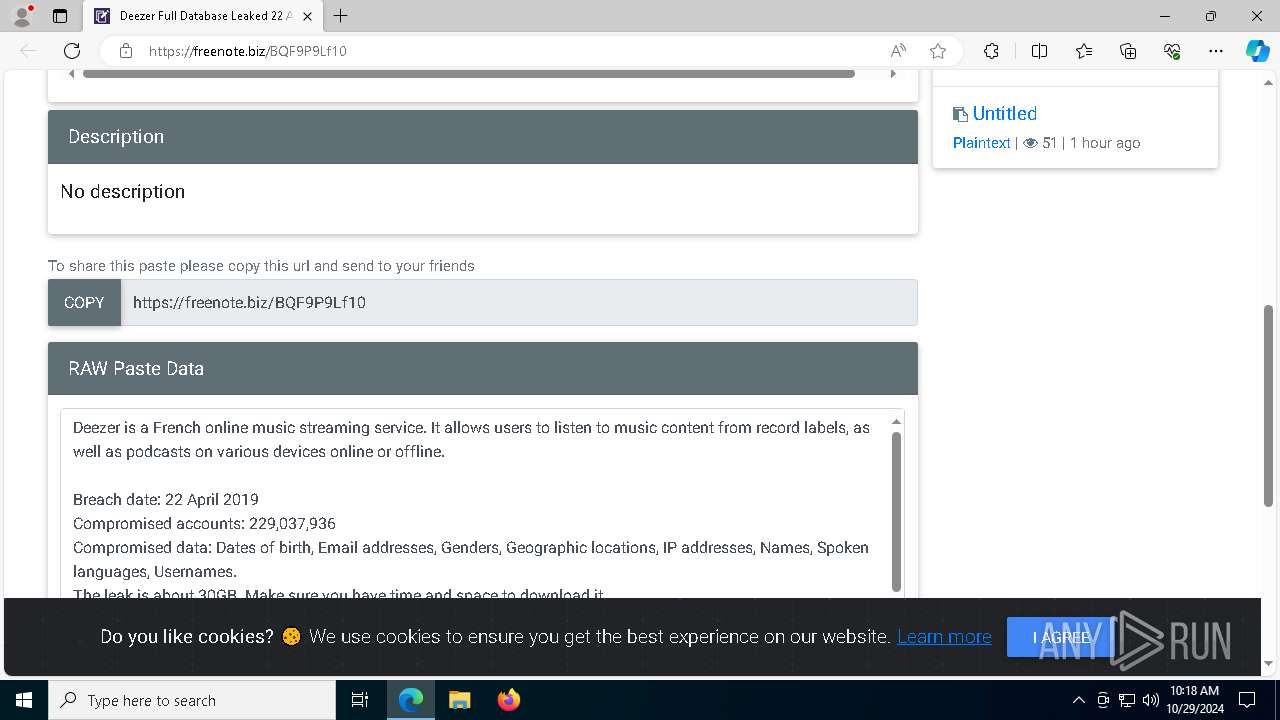Select the Deezer Full Database Leaked tab
The height and width of the screenshot is (720, 1280).
pyautogui.click(x=204, y=16)
